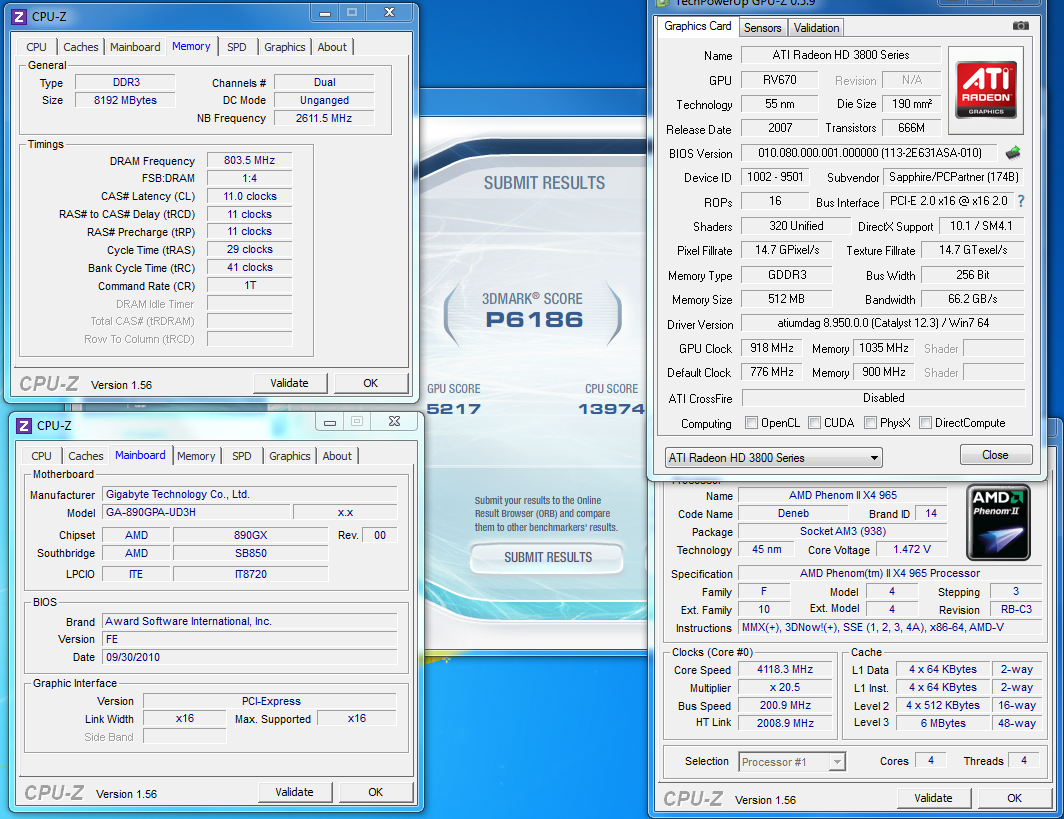Click the 320 Unified shaders value
1064x819 pixels.
click(795, 226)
